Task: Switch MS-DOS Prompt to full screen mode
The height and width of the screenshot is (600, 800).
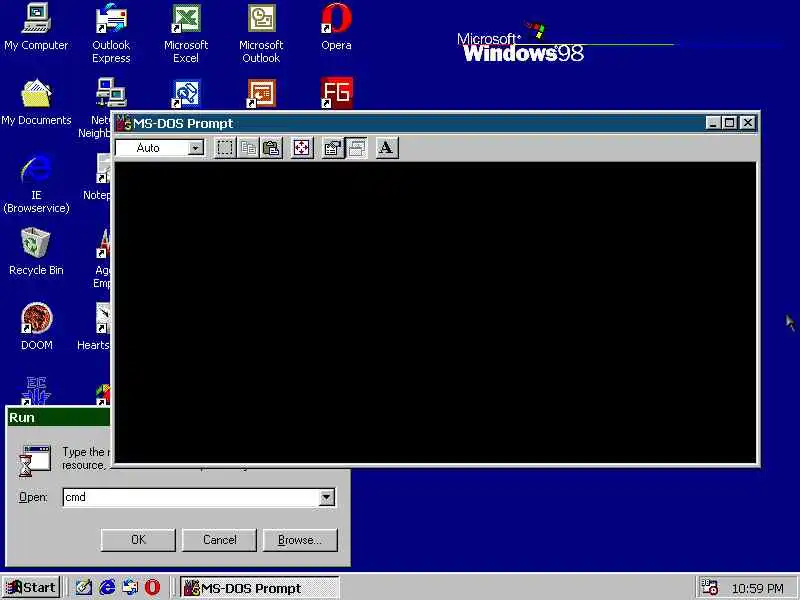Action: pos(302,148)
